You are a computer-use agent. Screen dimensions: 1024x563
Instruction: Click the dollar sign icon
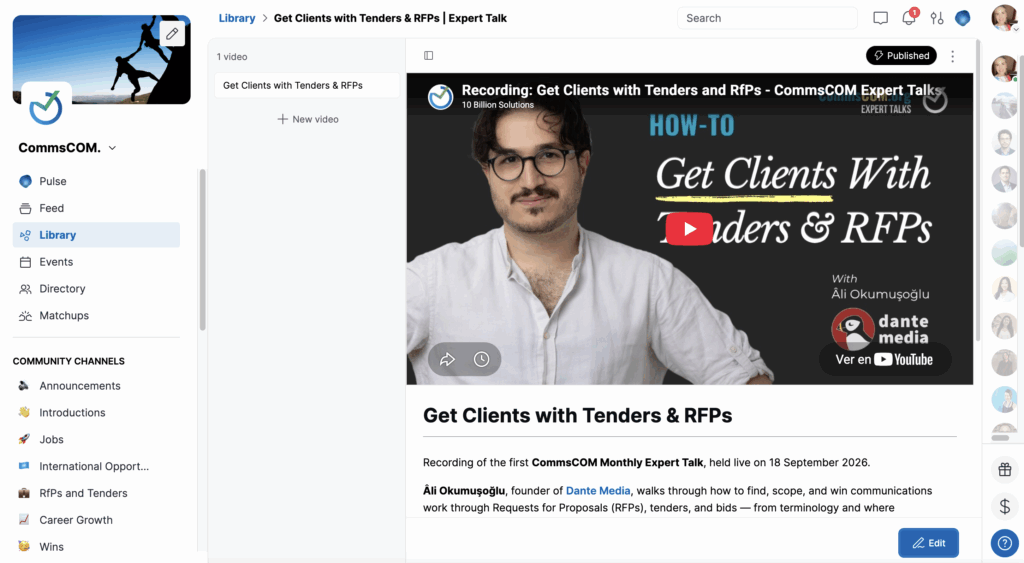pos(1004,506)
